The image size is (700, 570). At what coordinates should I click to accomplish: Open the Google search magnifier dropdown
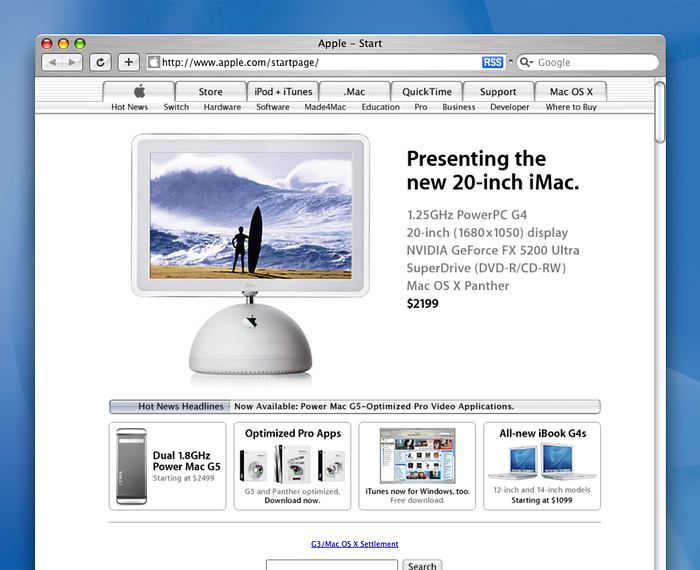click(526, 62)
